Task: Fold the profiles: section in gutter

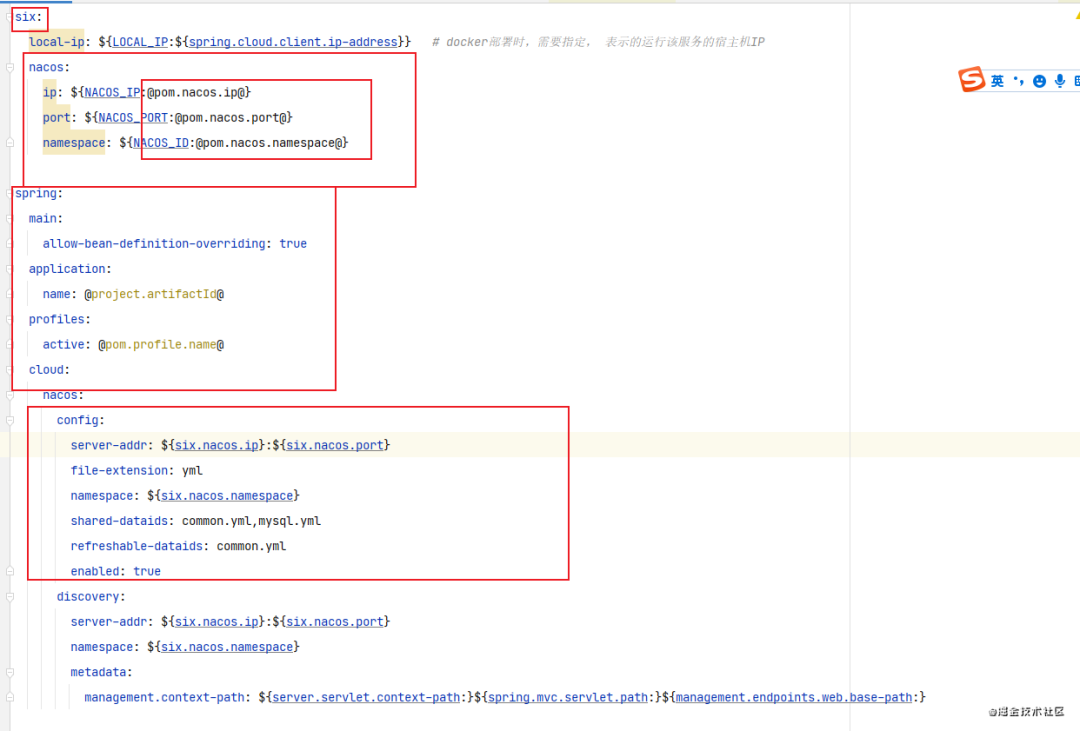Action: (x=10, y=320)
